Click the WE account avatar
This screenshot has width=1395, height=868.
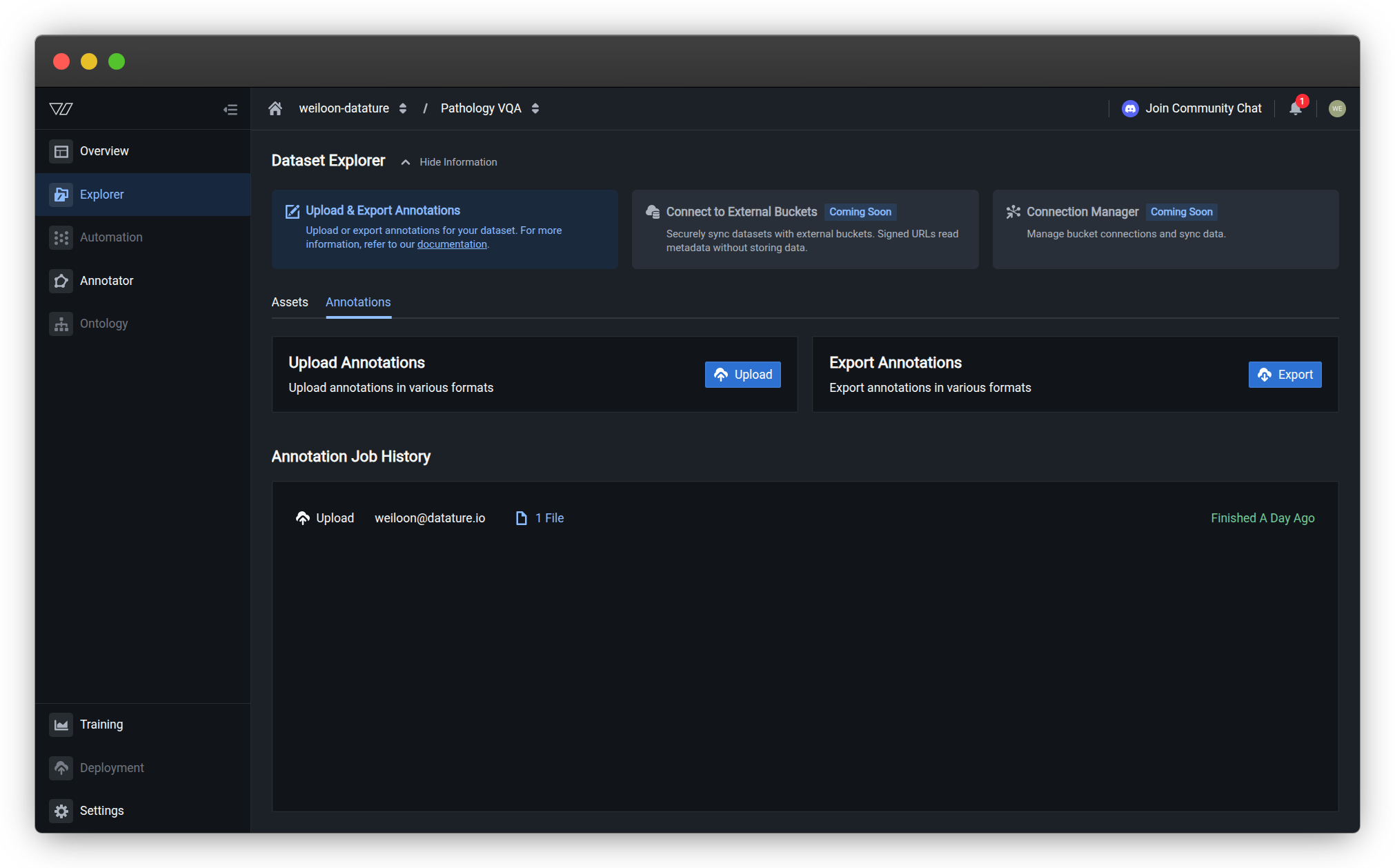tap(1337, 108)
